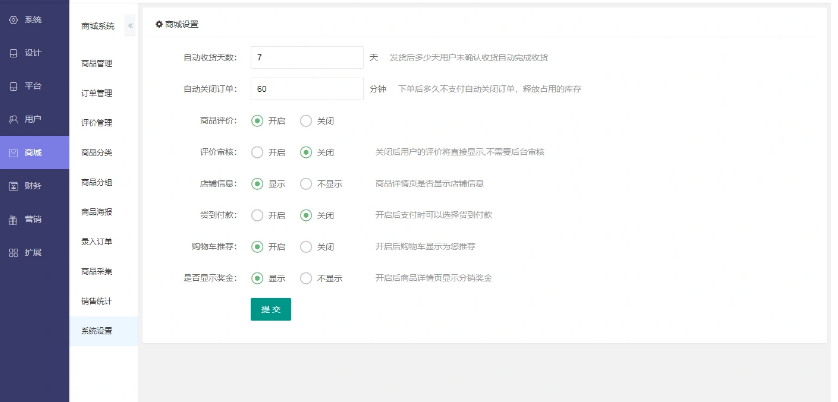Image resolution: width=838 pixels, height=402 pixels.
Task: Select the 商城 mall section
Action: click(27, 152)
